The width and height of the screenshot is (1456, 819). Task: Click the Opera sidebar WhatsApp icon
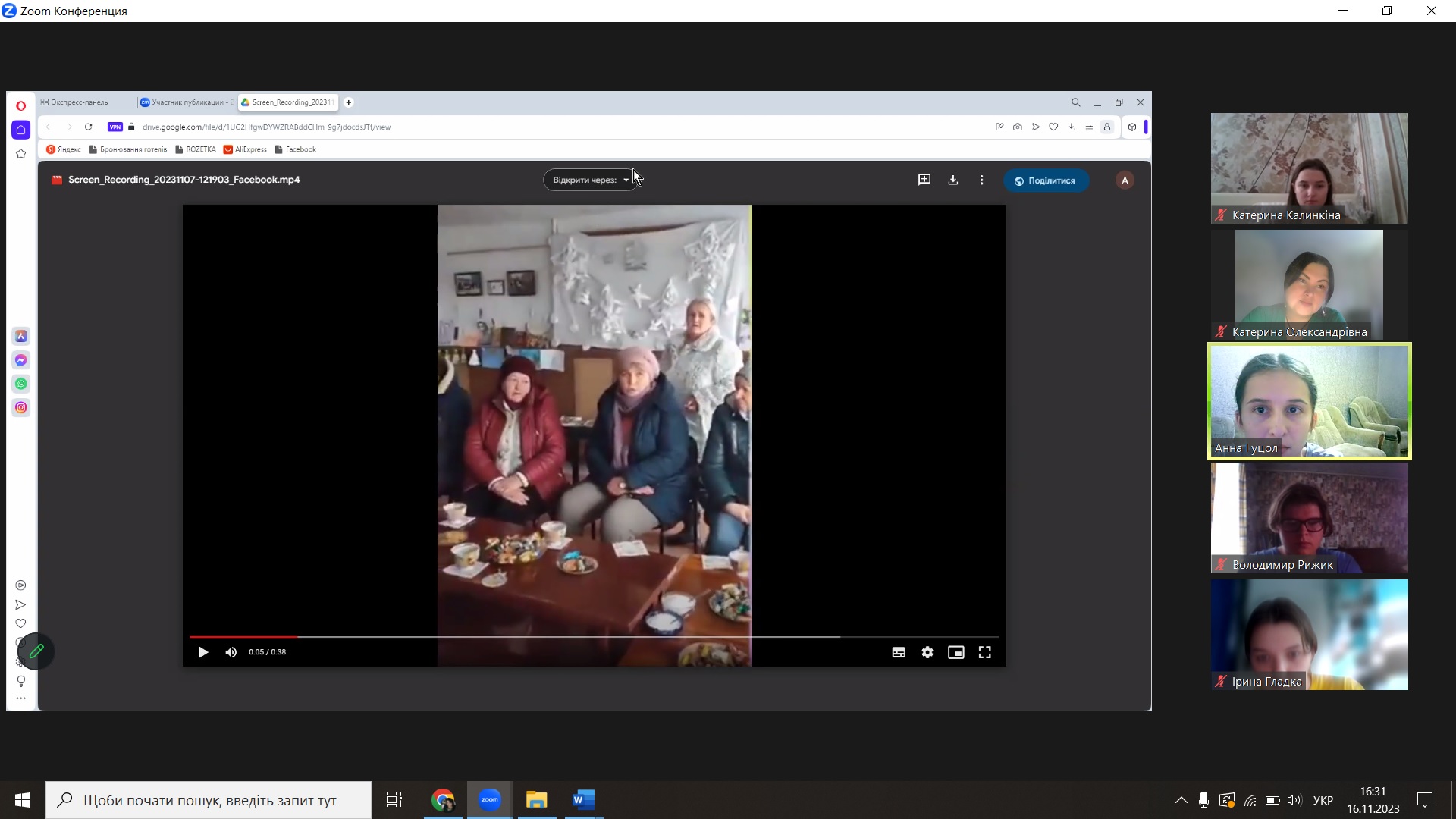[x=21, y=384]
